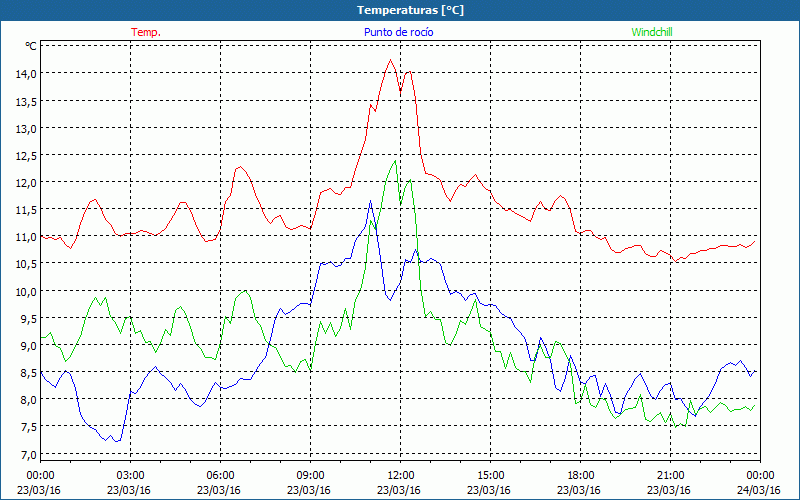Select the blue Punto de rocío legend label

click(x=398, y=32)
